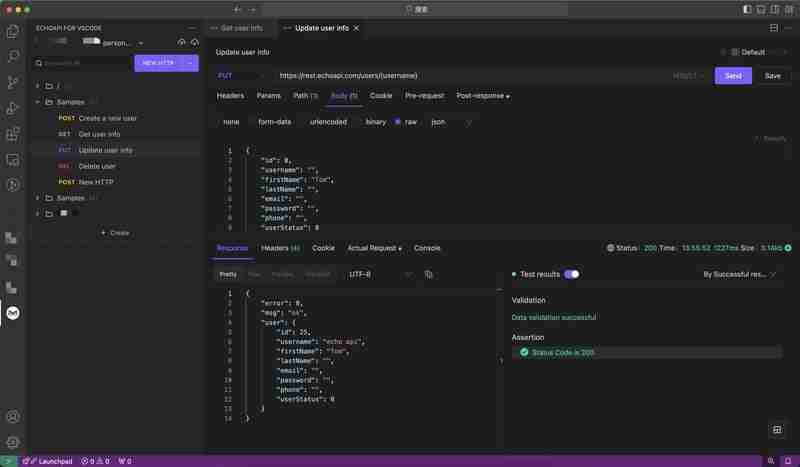The image size is (800, 467).
Task: Close the Update user info tab
Action: pos(356,28)
